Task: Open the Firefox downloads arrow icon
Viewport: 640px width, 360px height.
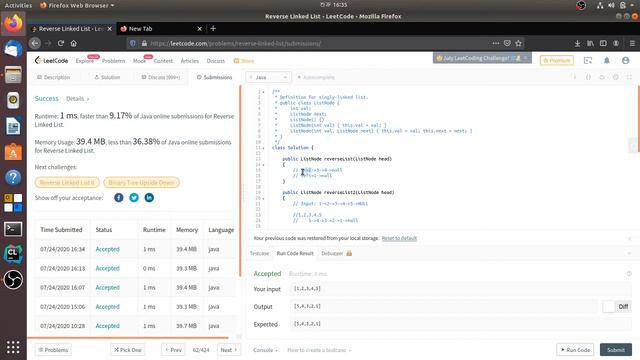Action: pos(577,43)
